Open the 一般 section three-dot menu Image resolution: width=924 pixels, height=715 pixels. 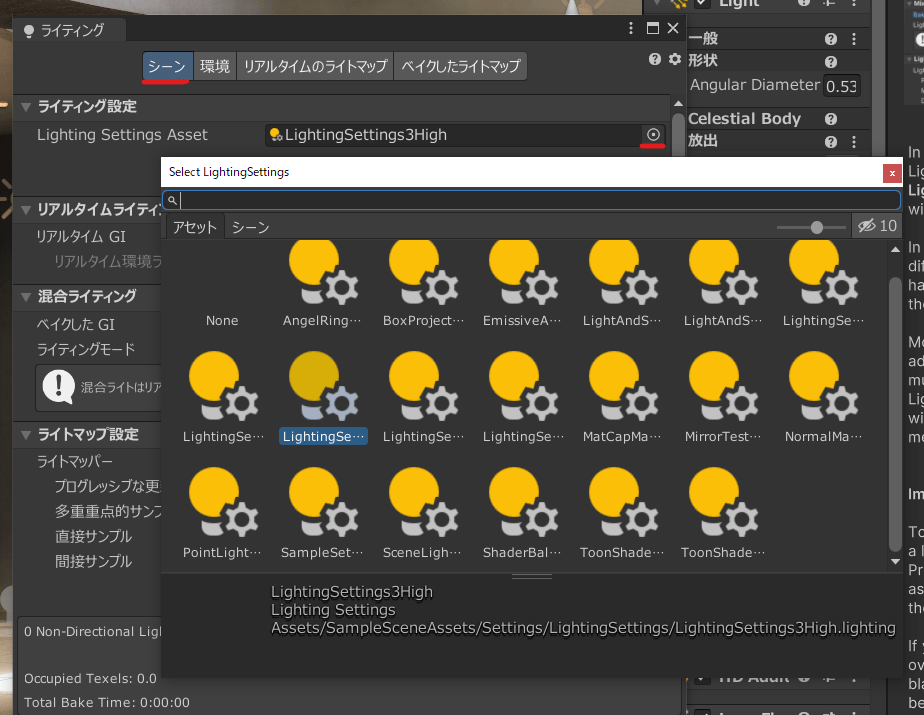[854, 39]
